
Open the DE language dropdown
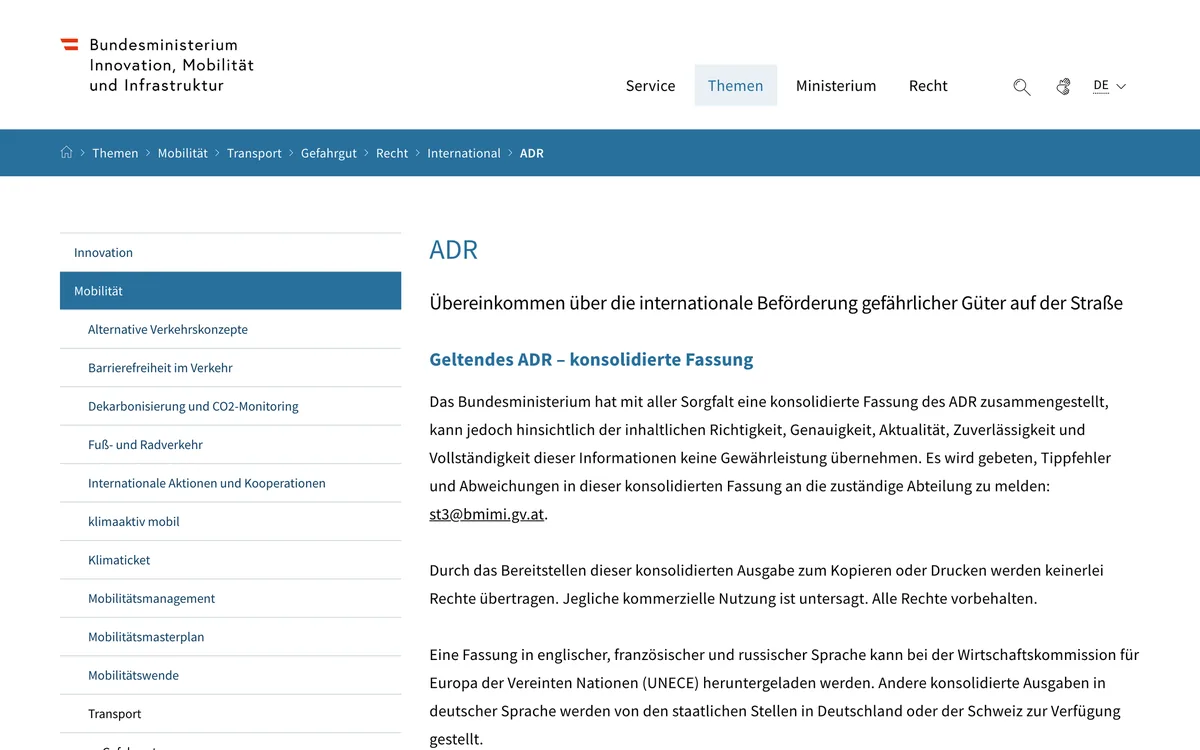point(1110,86)
